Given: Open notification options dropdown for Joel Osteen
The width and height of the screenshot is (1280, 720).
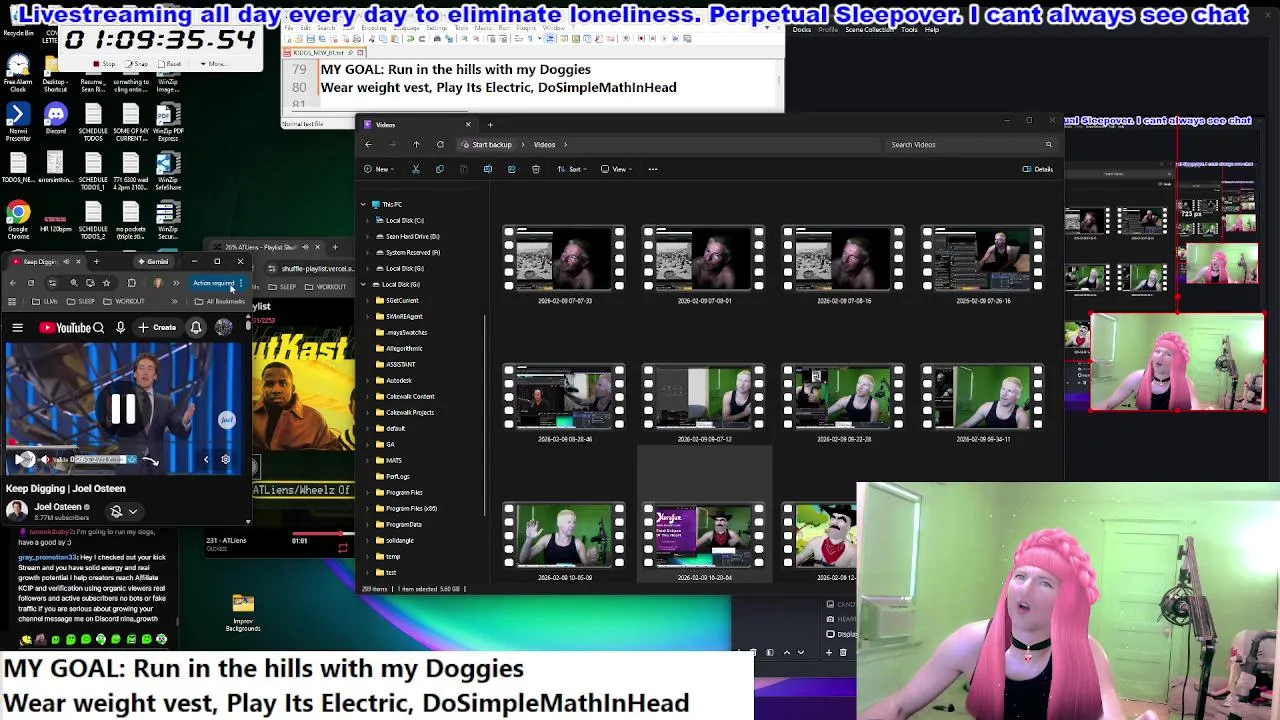Looking at the screenshot, I should 132,511.
